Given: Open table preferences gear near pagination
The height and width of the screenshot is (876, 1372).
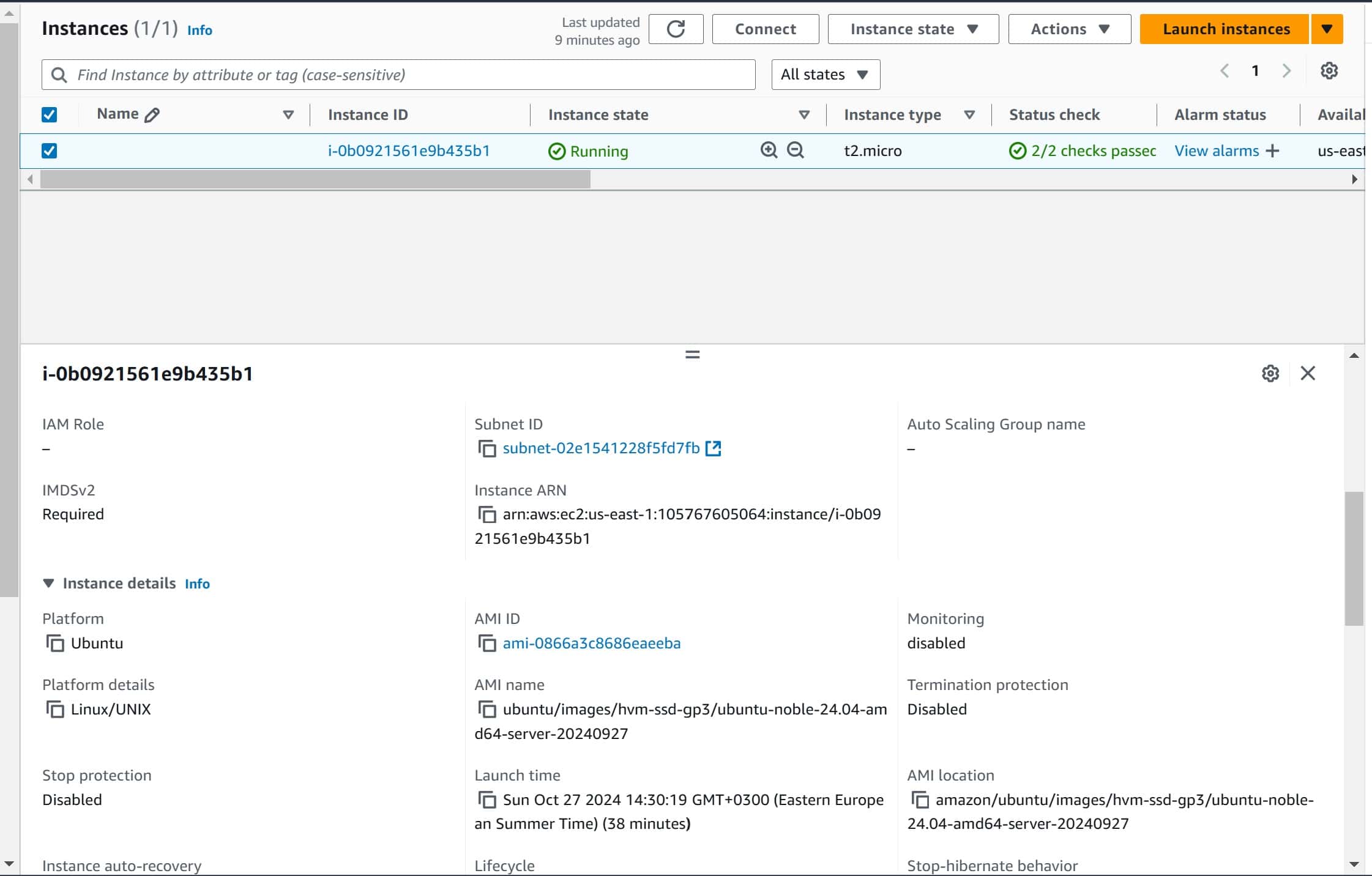Looking at the screenshot, I should tap(1329, 72).
